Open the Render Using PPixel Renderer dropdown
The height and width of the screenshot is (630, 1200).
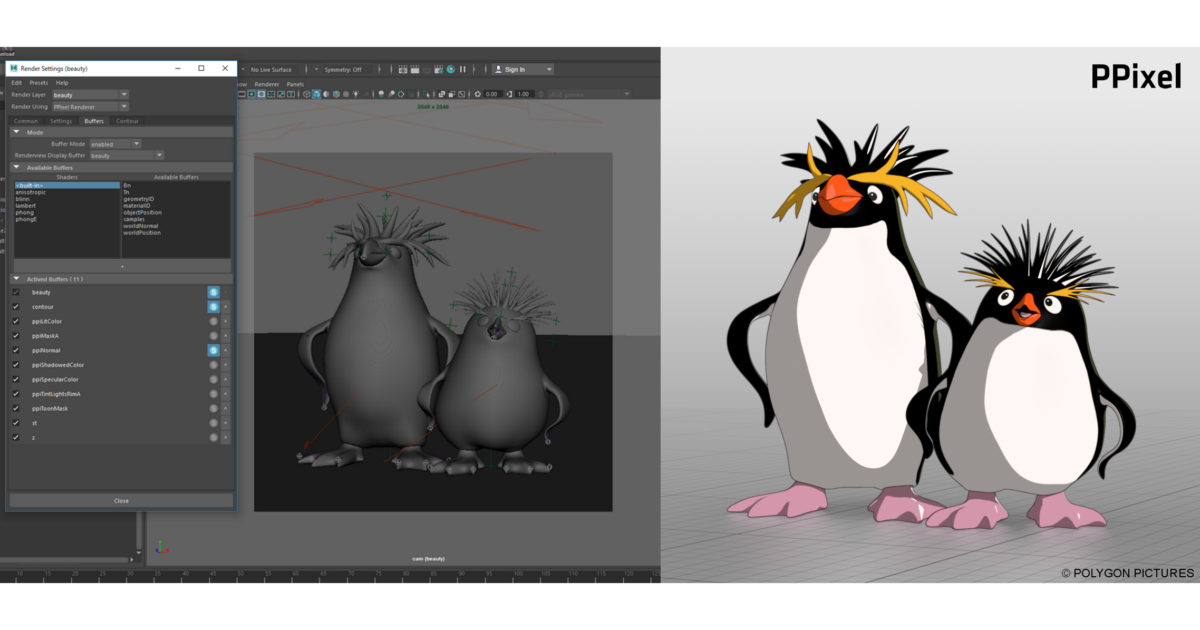(90, 106)
